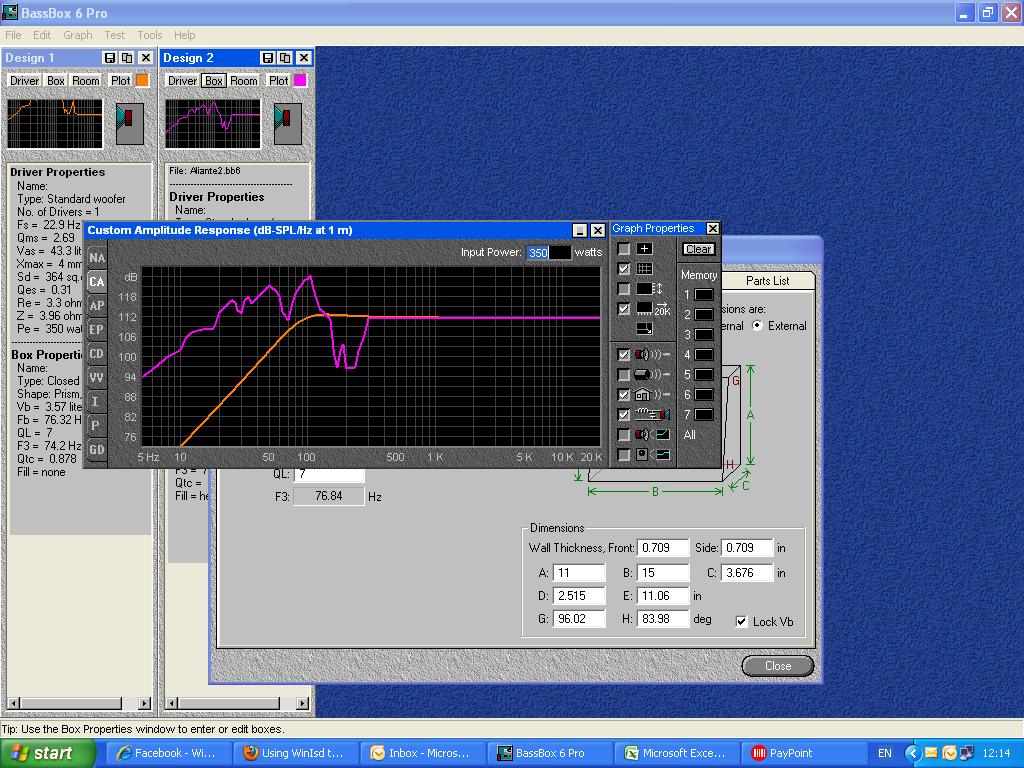Open Microsoft Excel from the taskbar
This screenshot has width=1024, height=768.
coord(676,753)
